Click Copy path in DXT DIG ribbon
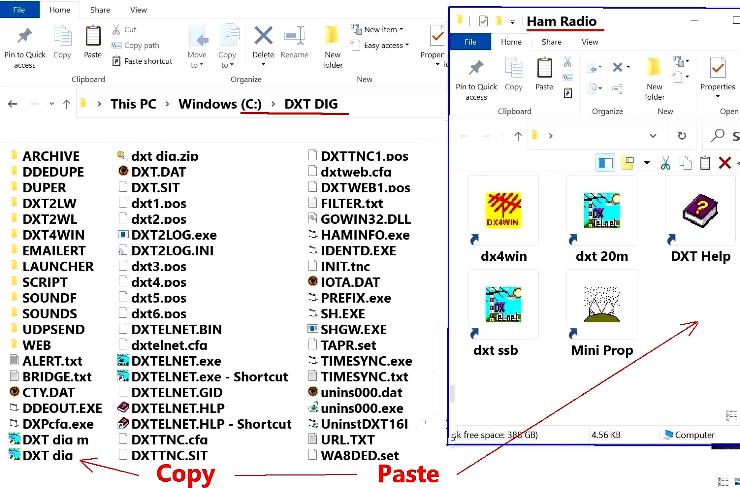 [x=135, y=45]
